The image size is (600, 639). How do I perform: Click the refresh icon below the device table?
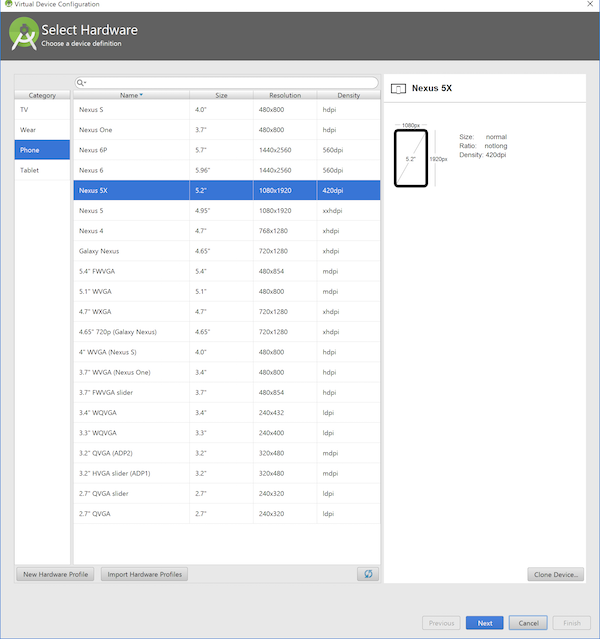point(368,574)
